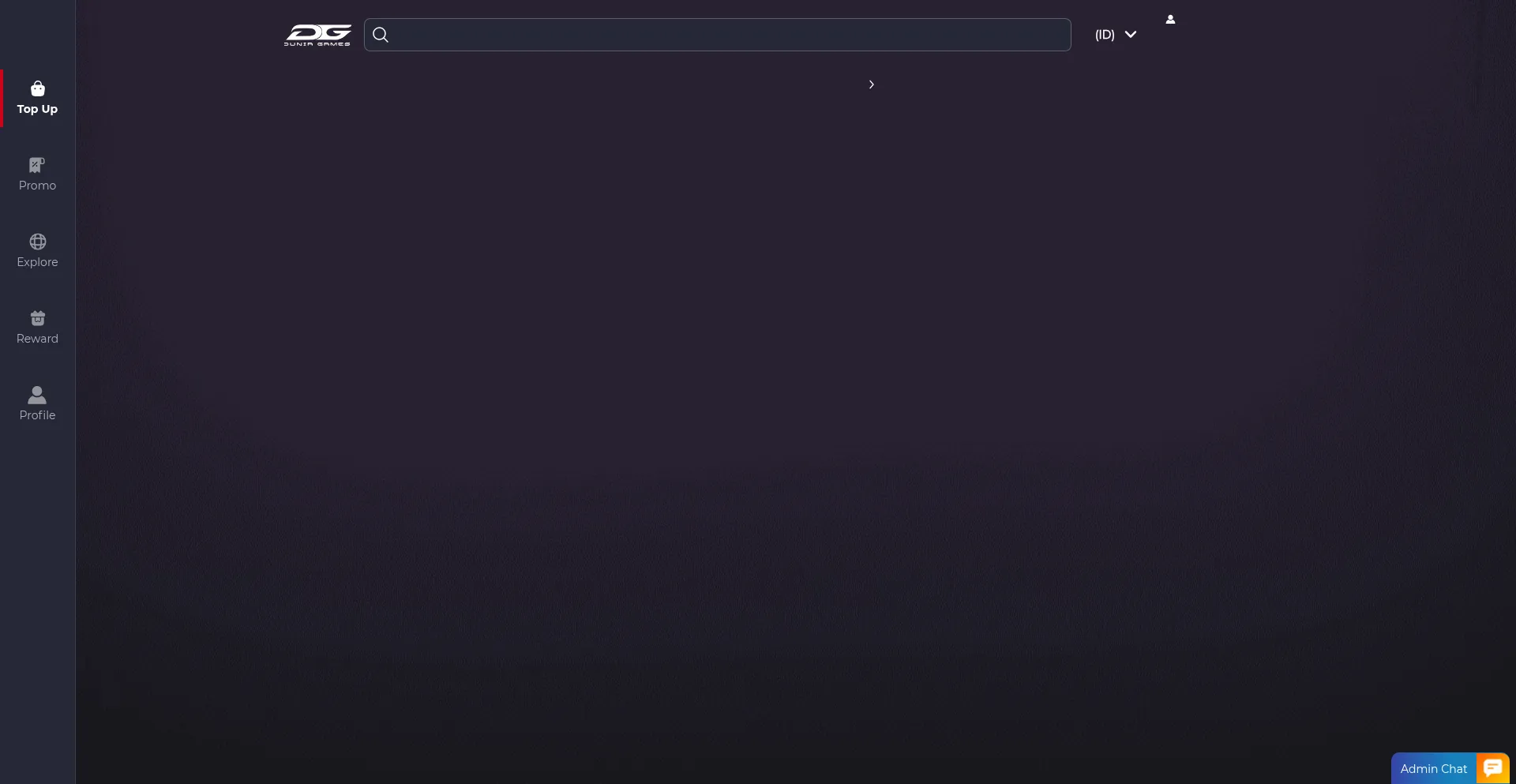Screen dimensions: 1516x784
Task: Select the Promo coupon icon
Action: [37, 165]
